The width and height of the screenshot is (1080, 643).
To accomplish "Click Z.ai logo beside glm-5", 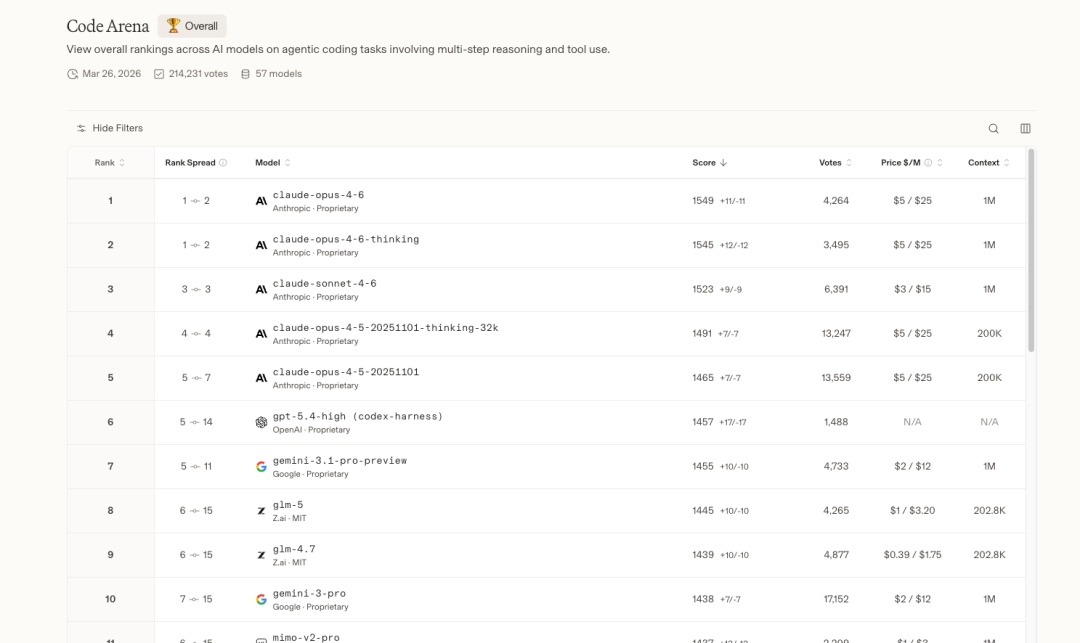I will pos(262,510).
